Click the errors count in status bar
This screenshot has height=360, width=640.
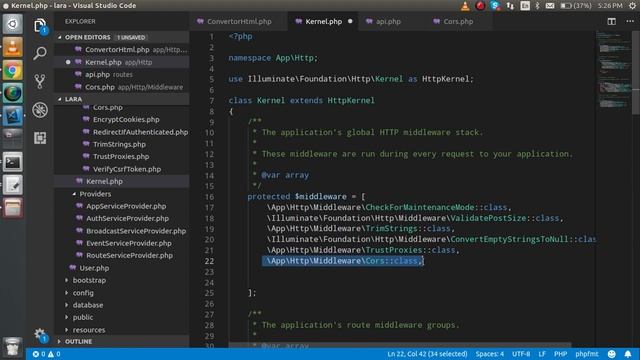pyautogui.click(x=39, y=354)
